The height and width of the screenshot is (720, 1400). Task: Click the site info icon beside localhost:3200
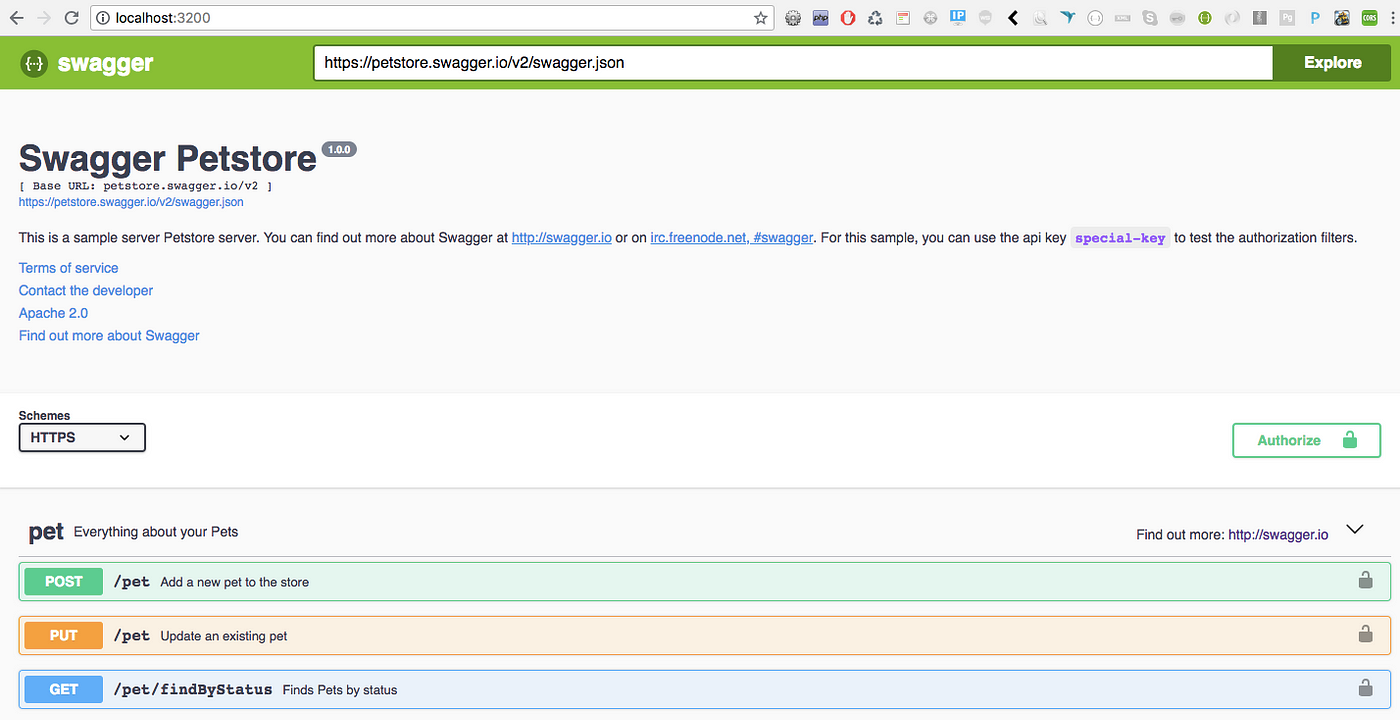click(x=102, y=18)
